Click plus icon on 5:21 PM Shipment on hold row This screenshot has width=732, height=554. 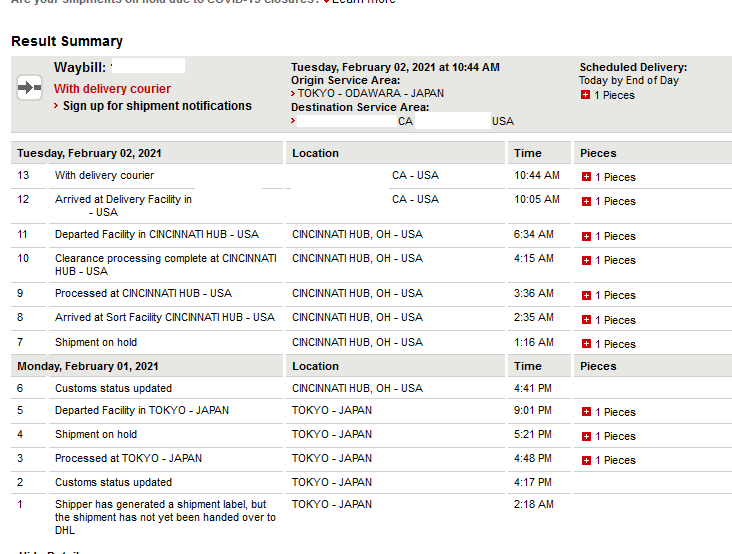tap(586, 436)
